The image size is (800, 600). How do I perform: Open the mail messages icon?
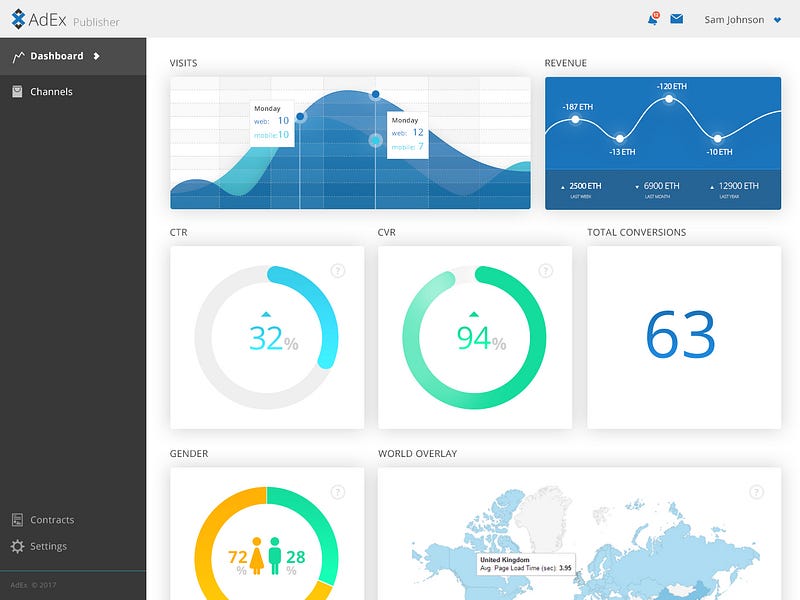coord(677,19)
